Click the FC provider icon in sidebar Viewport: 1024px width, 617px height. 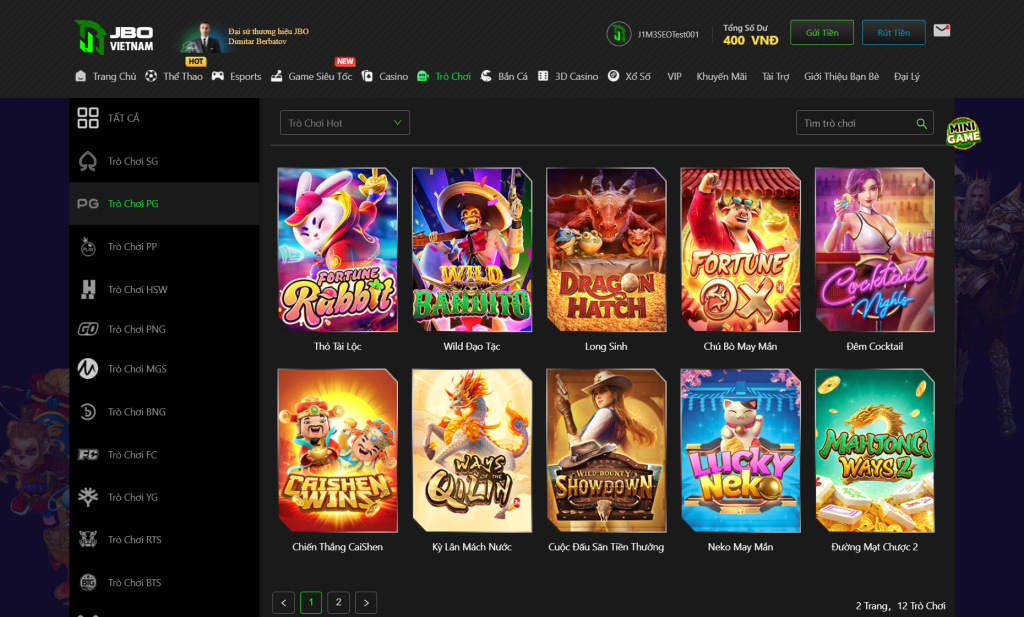pyautogui.click(x=88, y=454)
